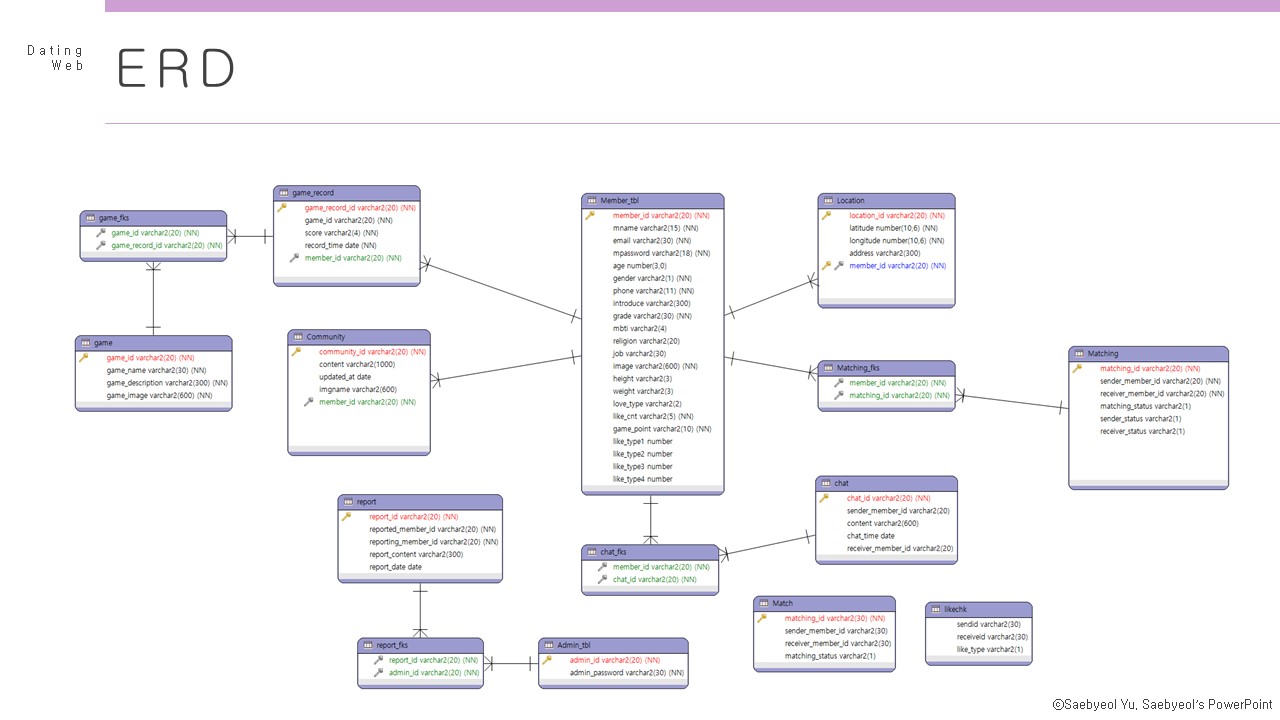Click primary key icon beside game_record_id in game_record

(282, 208)
